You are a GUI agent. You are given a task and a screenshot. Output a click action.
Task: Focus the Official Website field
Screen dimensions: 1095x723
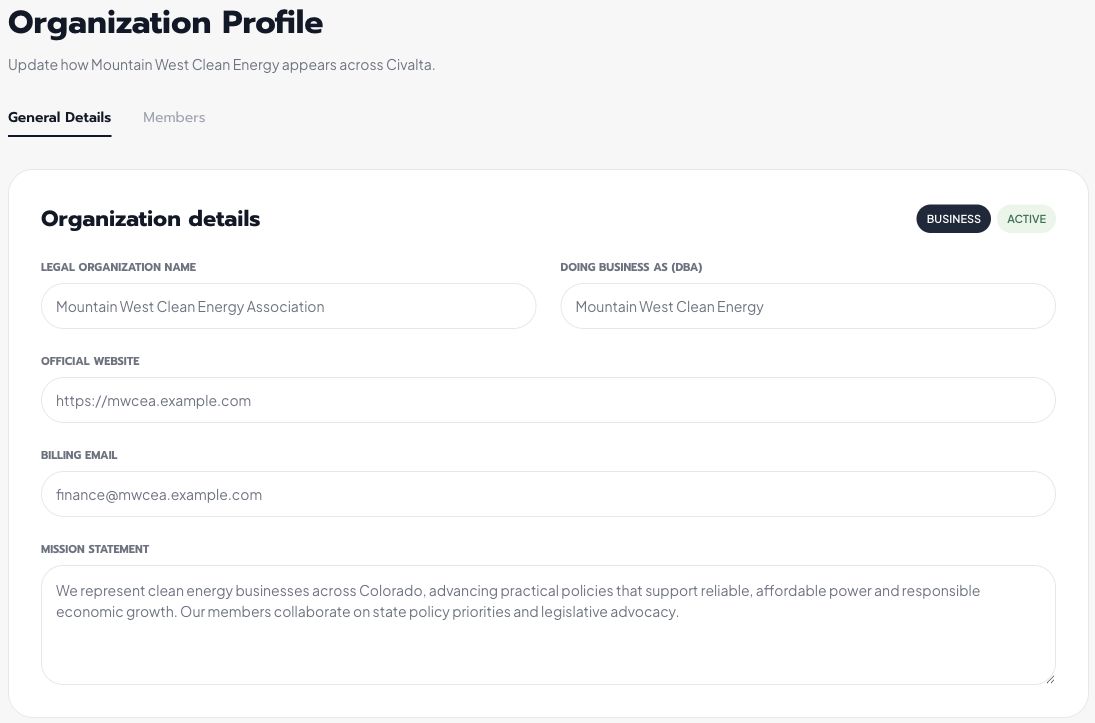[548, 400]
